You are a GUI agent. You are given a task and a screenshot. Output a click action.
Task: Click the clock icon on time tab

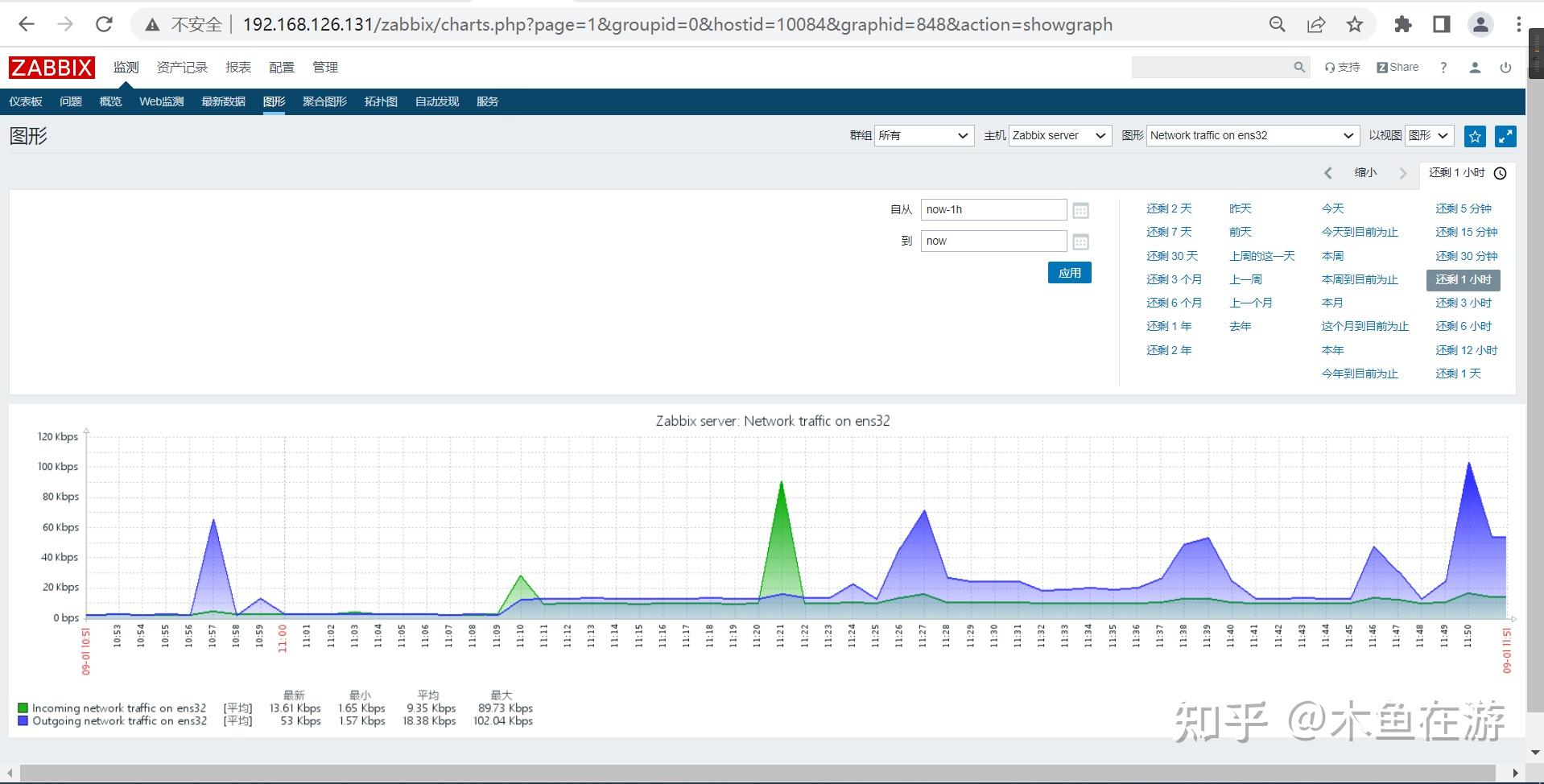1501,173
